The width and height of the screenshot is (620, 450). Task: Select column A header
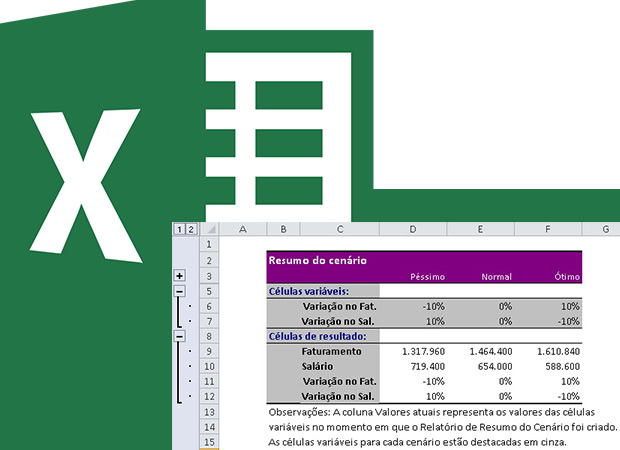243,229
